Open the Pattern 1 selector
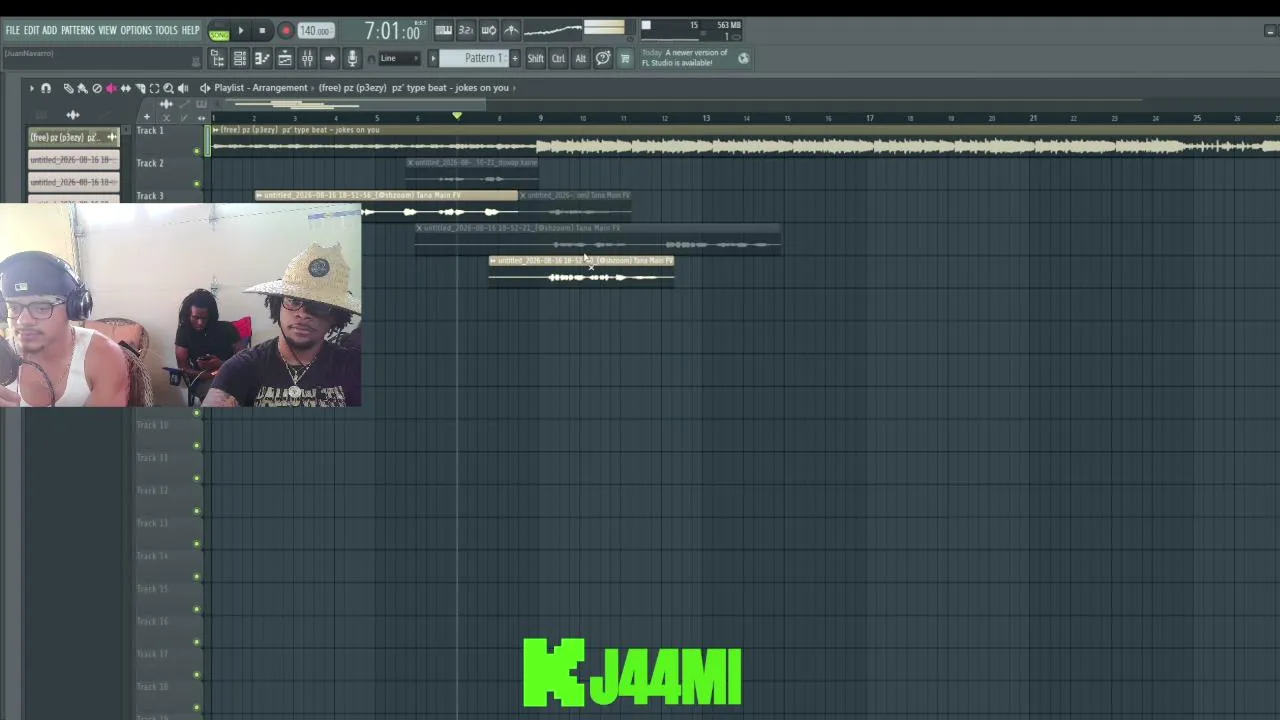 click(476, 58)
